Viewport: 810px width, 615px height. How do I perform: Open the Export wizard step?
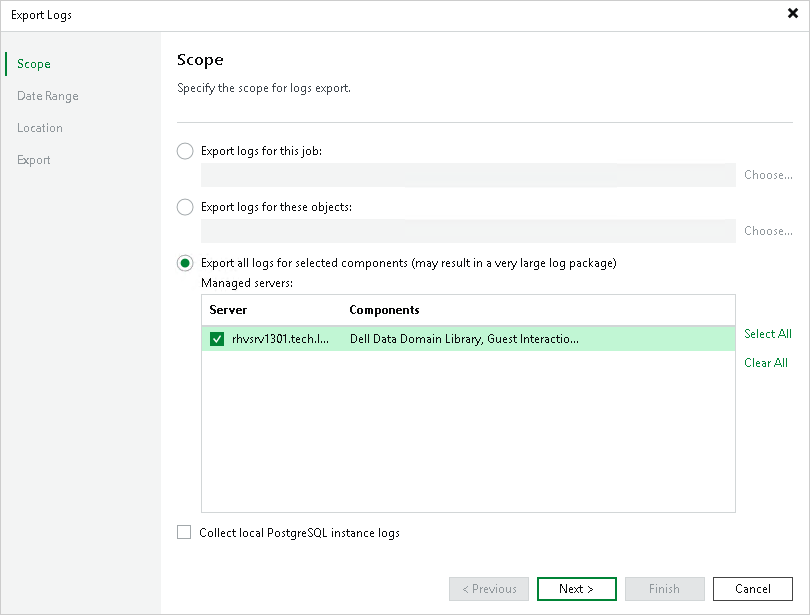coord(34,160)
